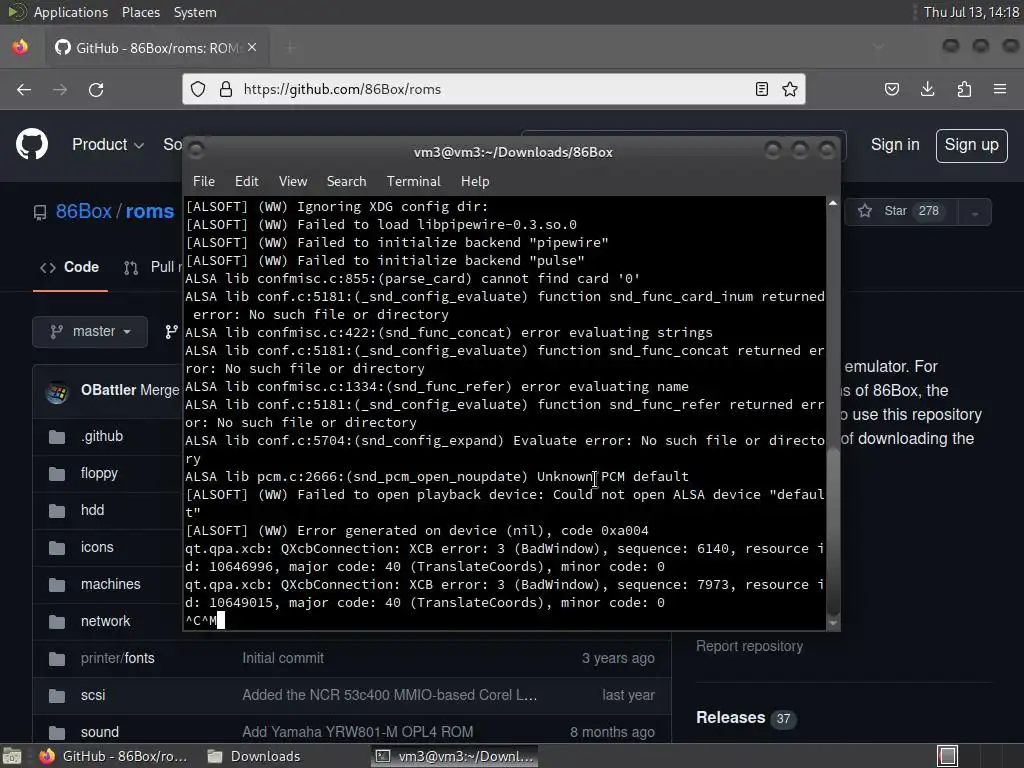This screenshot has height=768, width=1024.
Task: Click the terminal scrollbar down arrow
Action: 833,624
